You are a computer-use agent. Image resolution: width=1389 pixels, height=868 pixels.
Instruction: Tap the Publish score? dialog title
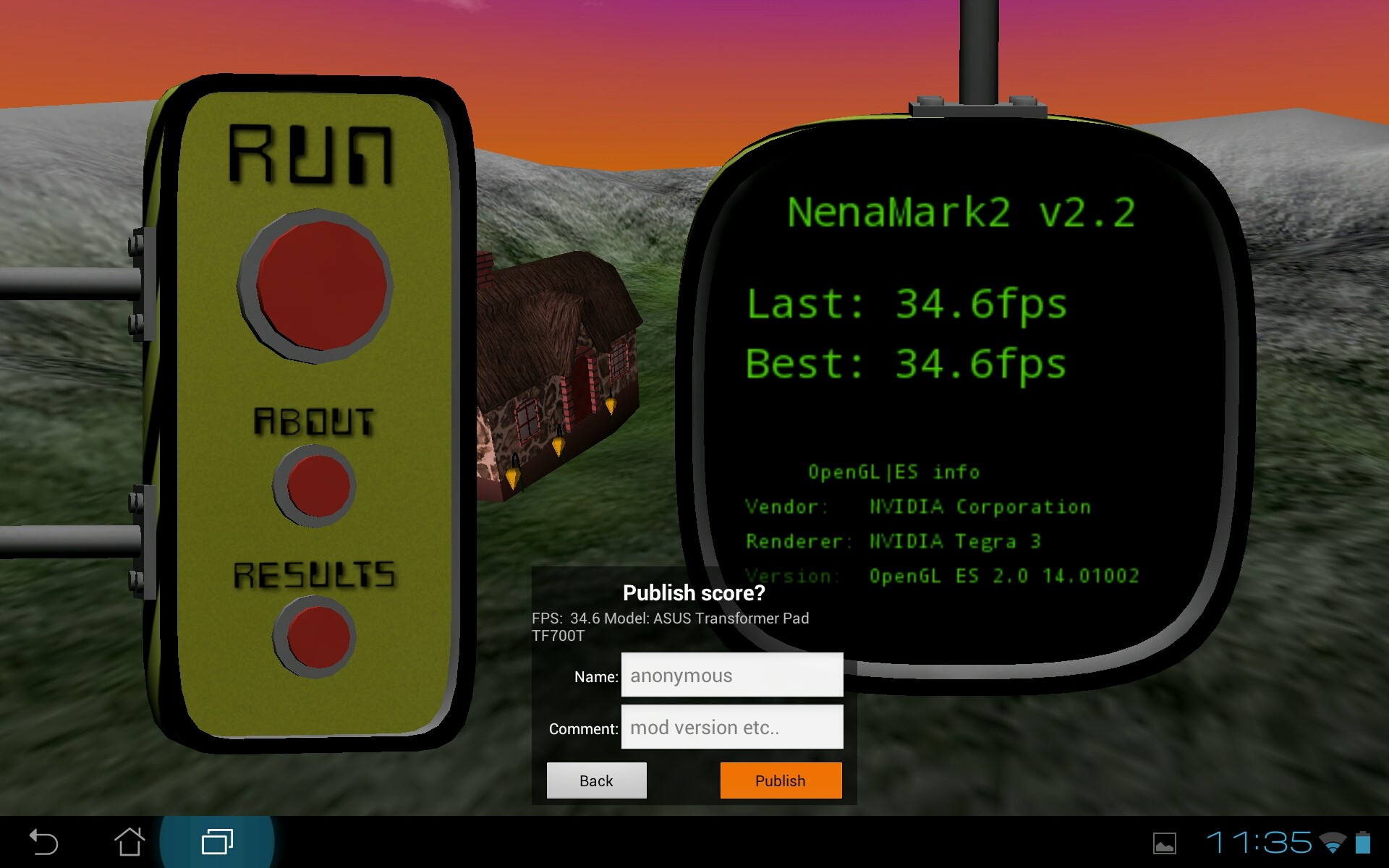click(x=694, y=593)
